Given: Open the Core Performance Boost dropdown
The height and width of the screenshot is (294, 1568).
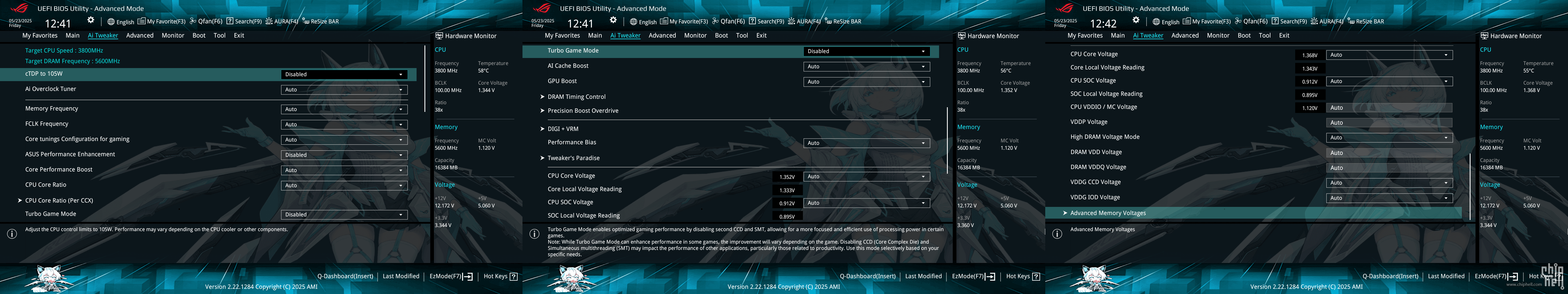Looking at the screenshot, I should 344,170.
